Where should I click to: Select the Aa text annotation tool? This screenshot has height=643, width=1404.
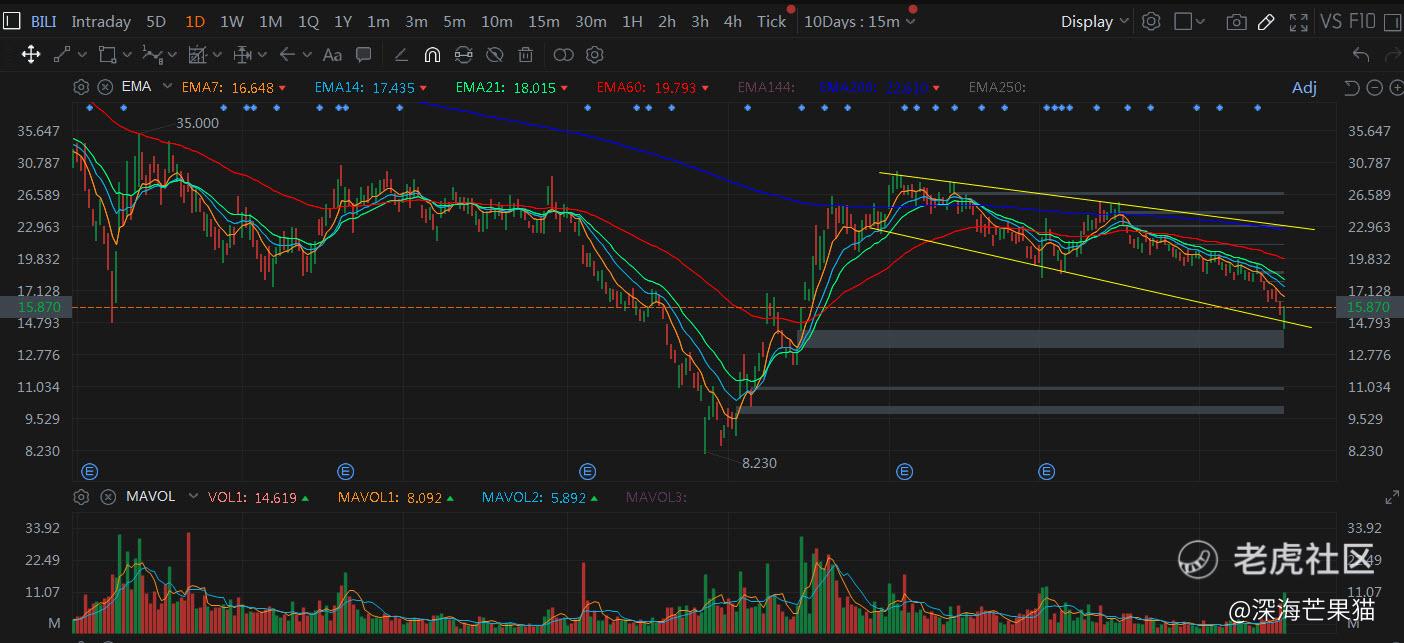tap(333, 55)
